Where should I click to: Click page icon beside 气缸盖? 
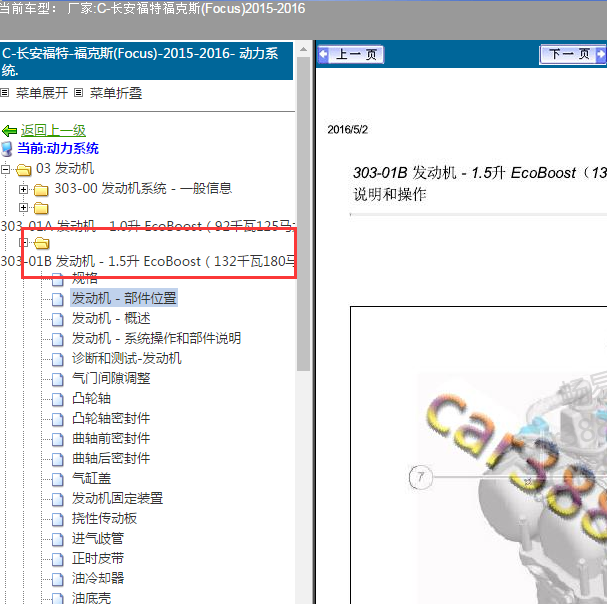[58, 479]
